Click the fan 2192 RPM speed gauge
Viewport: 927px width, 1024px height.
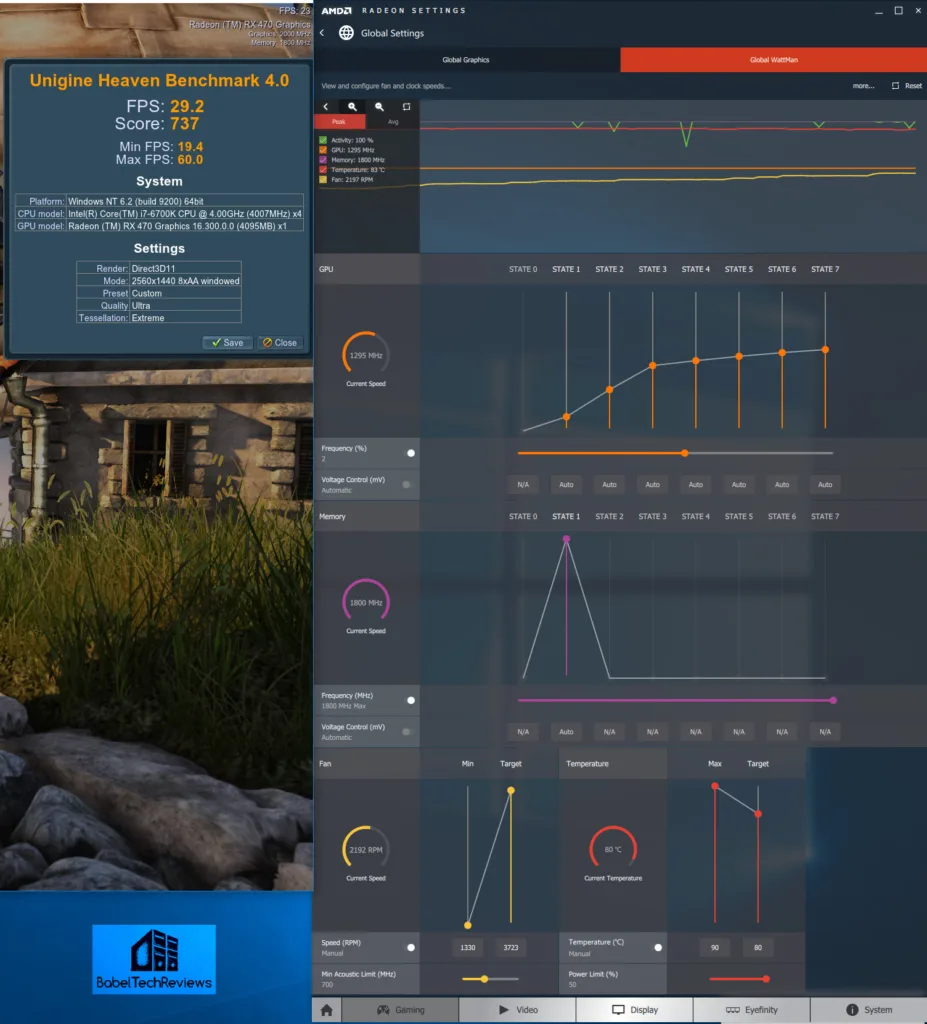[366, 850]
